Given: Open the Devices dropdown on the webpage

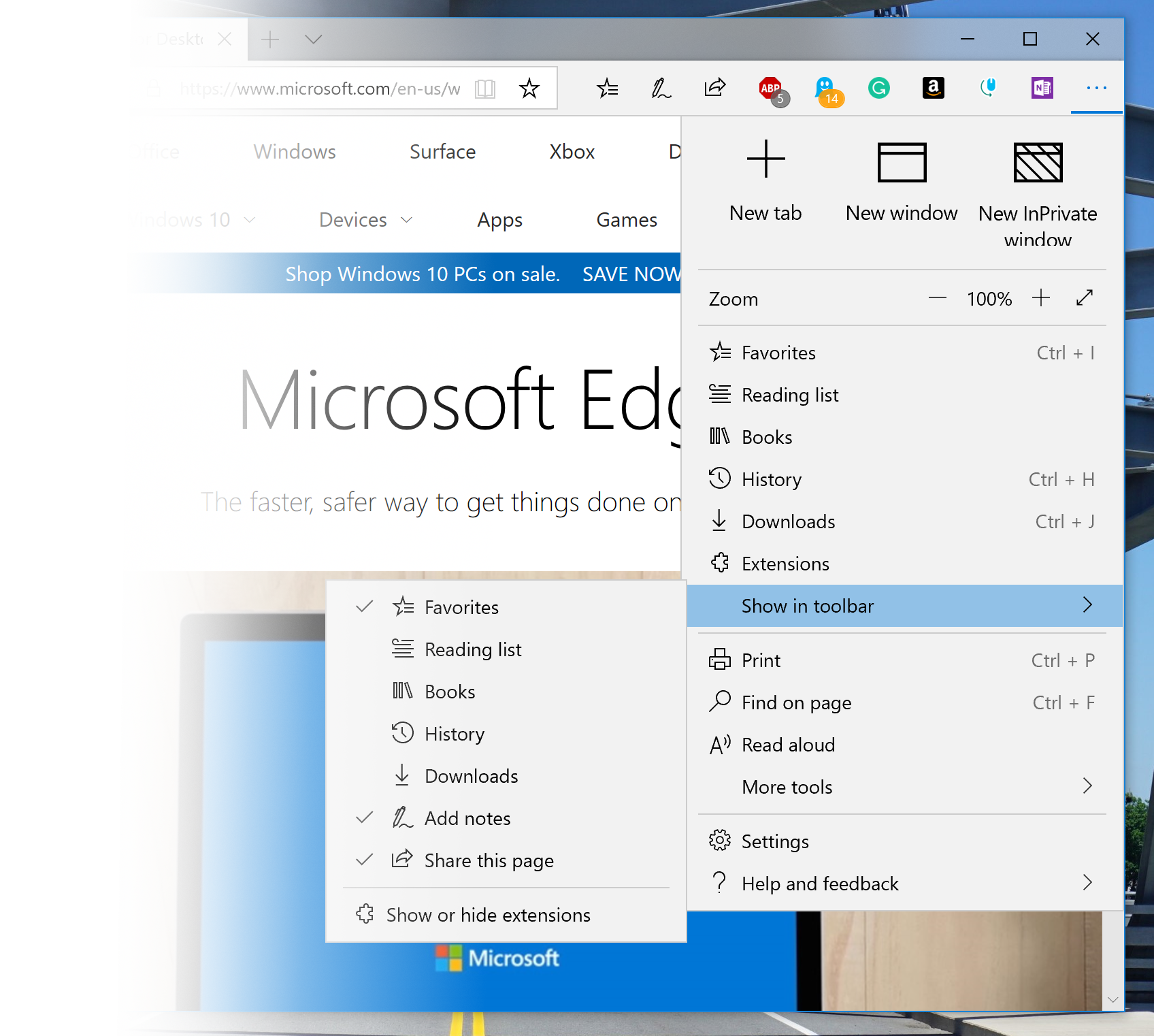Looking at the screenshot, I should pos(365,220).
